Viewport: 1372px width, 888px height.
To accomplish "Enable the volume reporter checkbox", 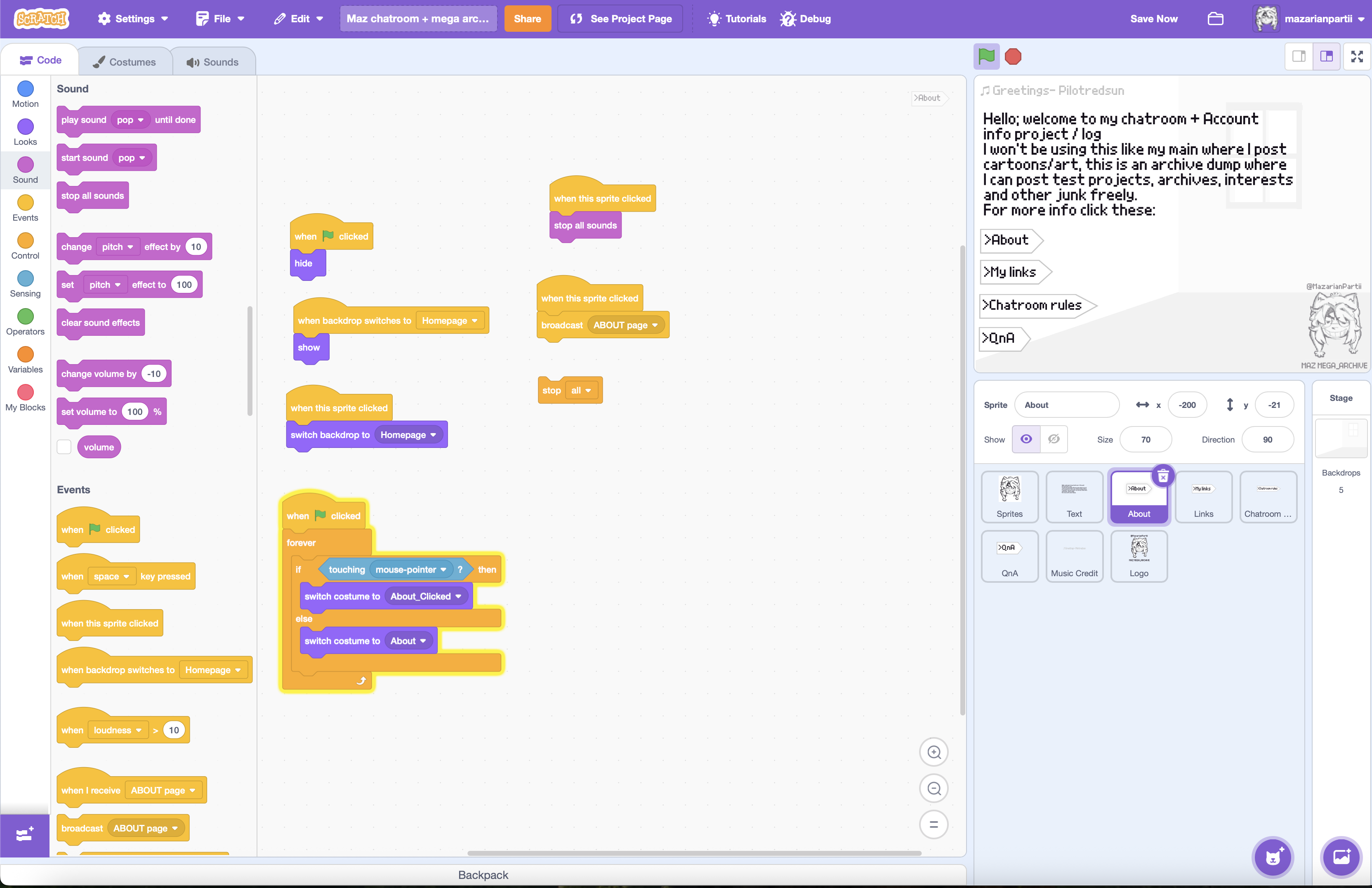I will click(x=64, y=447).
